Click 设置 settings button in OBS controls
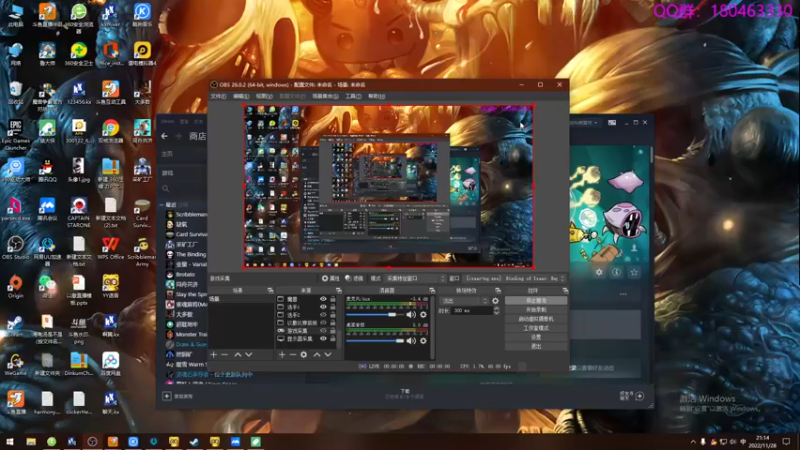The width and height of the screenshot is (800, 450). (536, 337)
